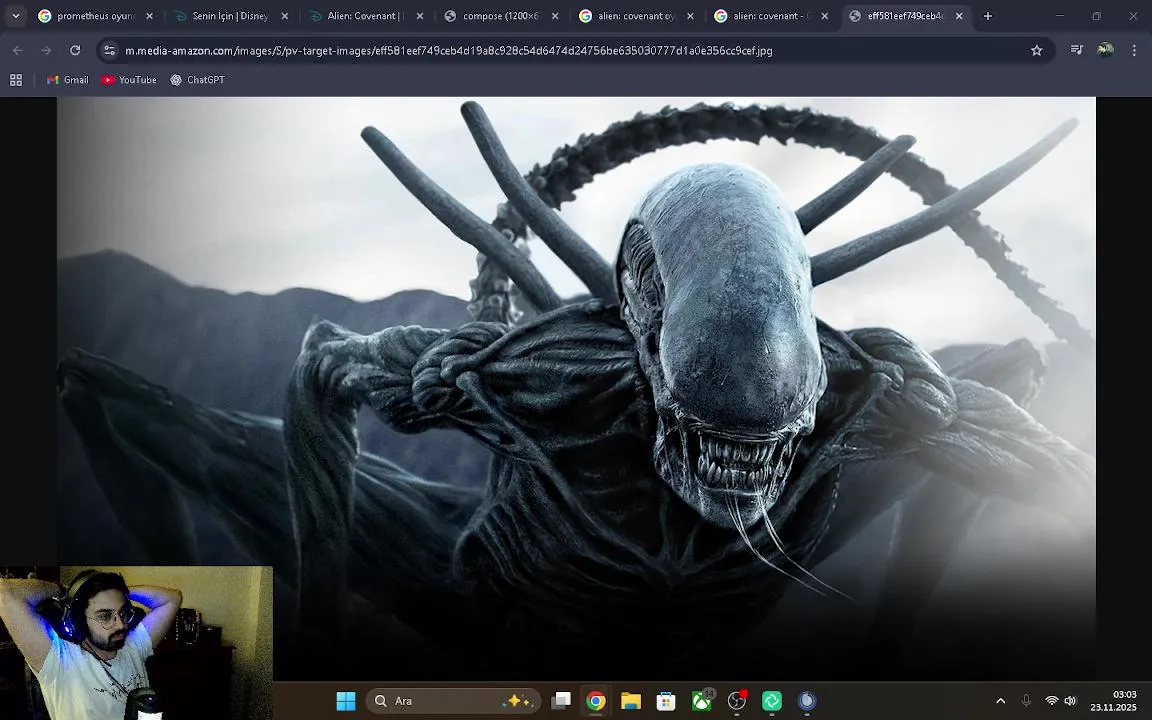The width and height of the screenshot is (1152, 720).
Task: Show hidden system tray icons
Action: coord(1001,701)
